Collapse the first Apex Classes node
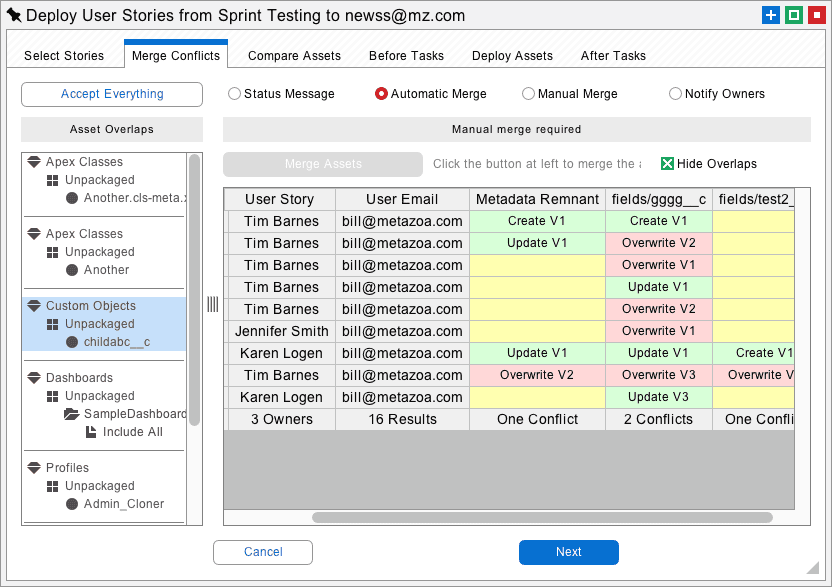832x587 pixels. click(34, 162)
